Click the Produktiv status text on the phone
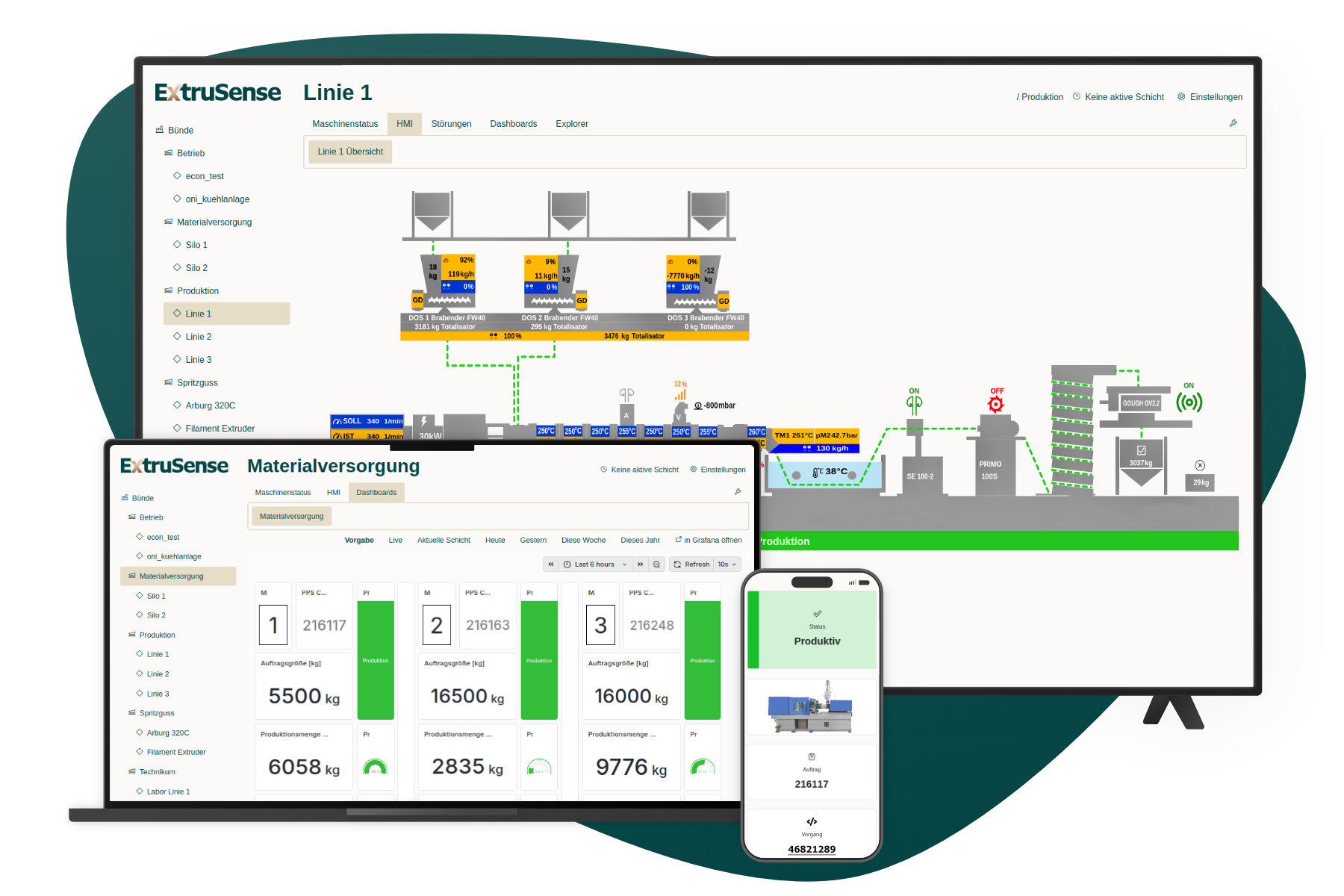Screen dimensions: 1344x896 click(817, 641)
